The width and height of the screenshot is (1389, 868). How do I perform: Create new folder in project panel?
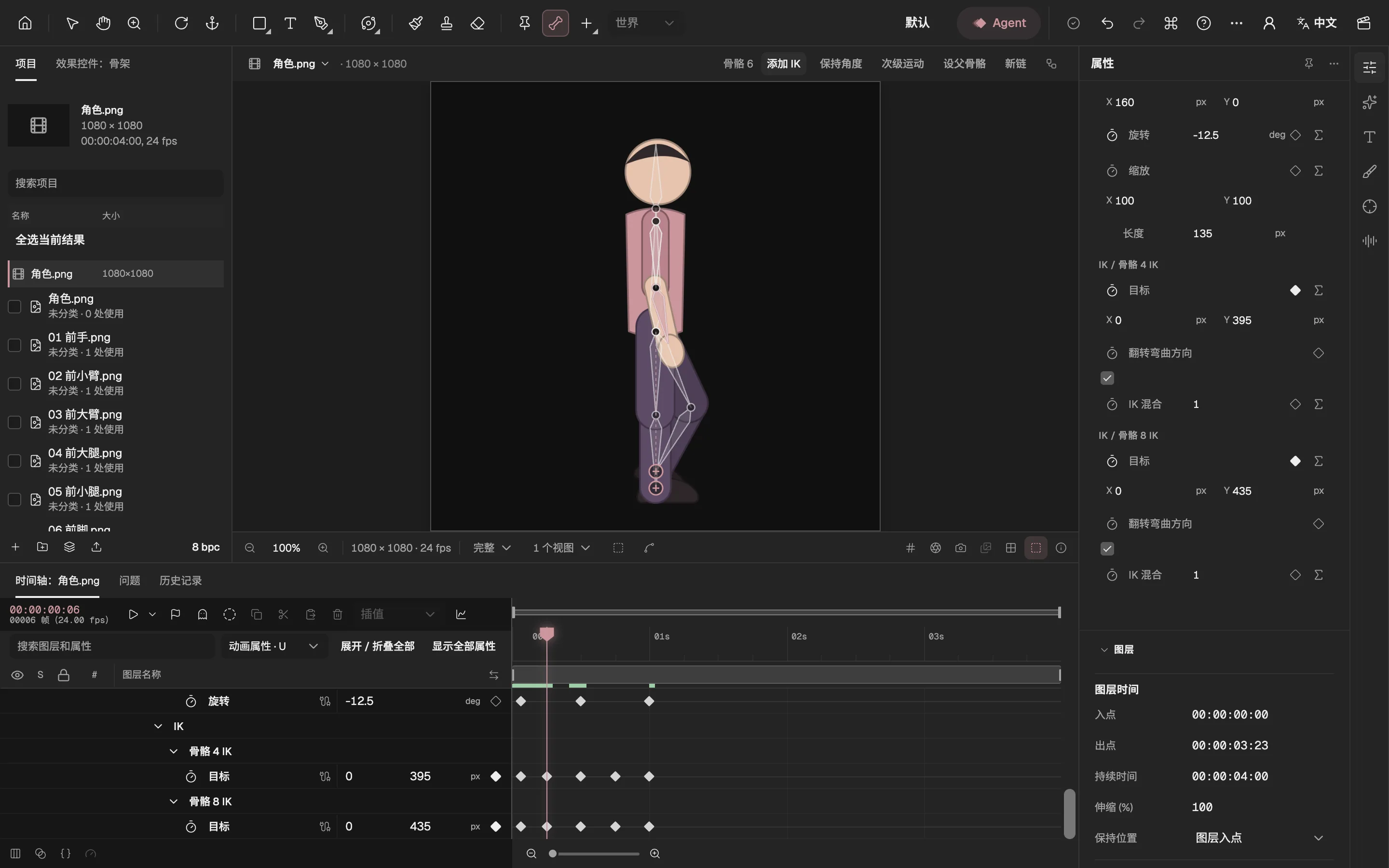42,546
